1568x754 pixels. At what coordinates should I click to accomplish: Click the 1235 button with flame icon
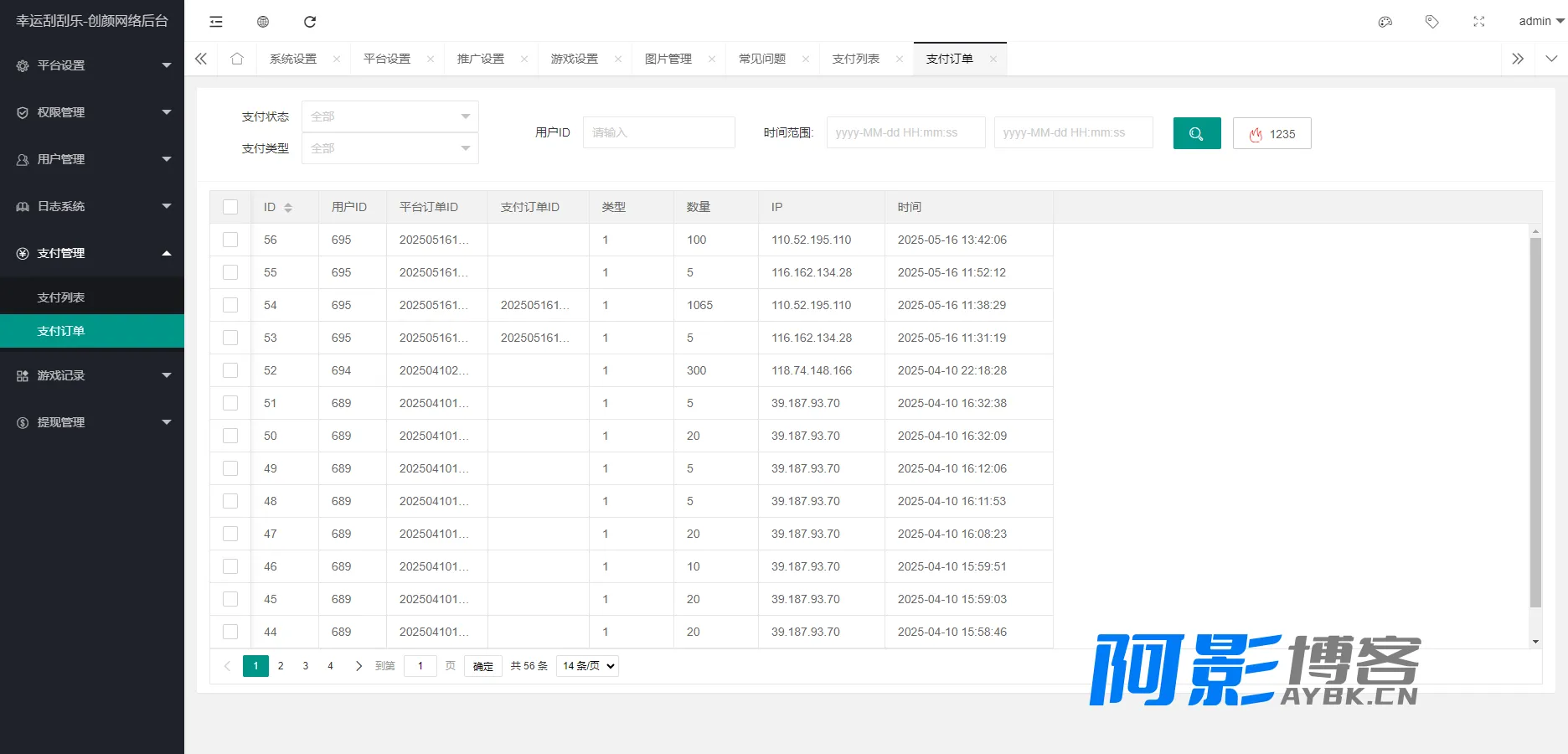[1272, 133]
